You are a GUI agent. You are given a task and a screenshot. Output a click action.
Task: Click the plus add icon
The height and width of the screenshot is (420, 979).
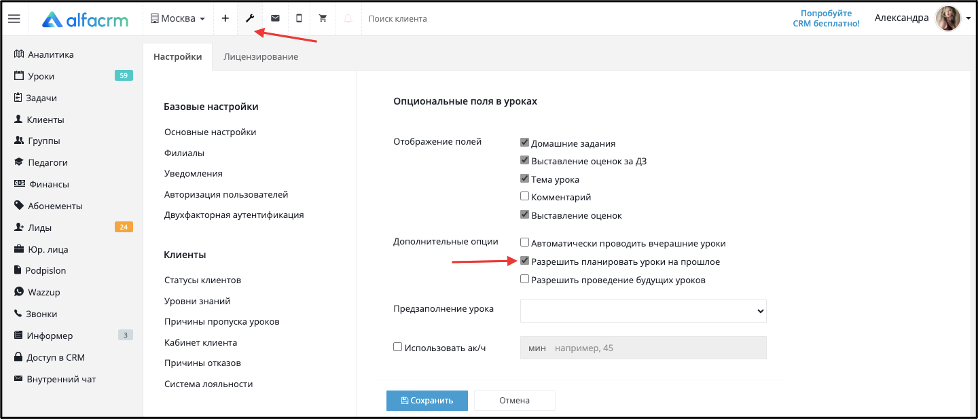click(x=225, y=19)
